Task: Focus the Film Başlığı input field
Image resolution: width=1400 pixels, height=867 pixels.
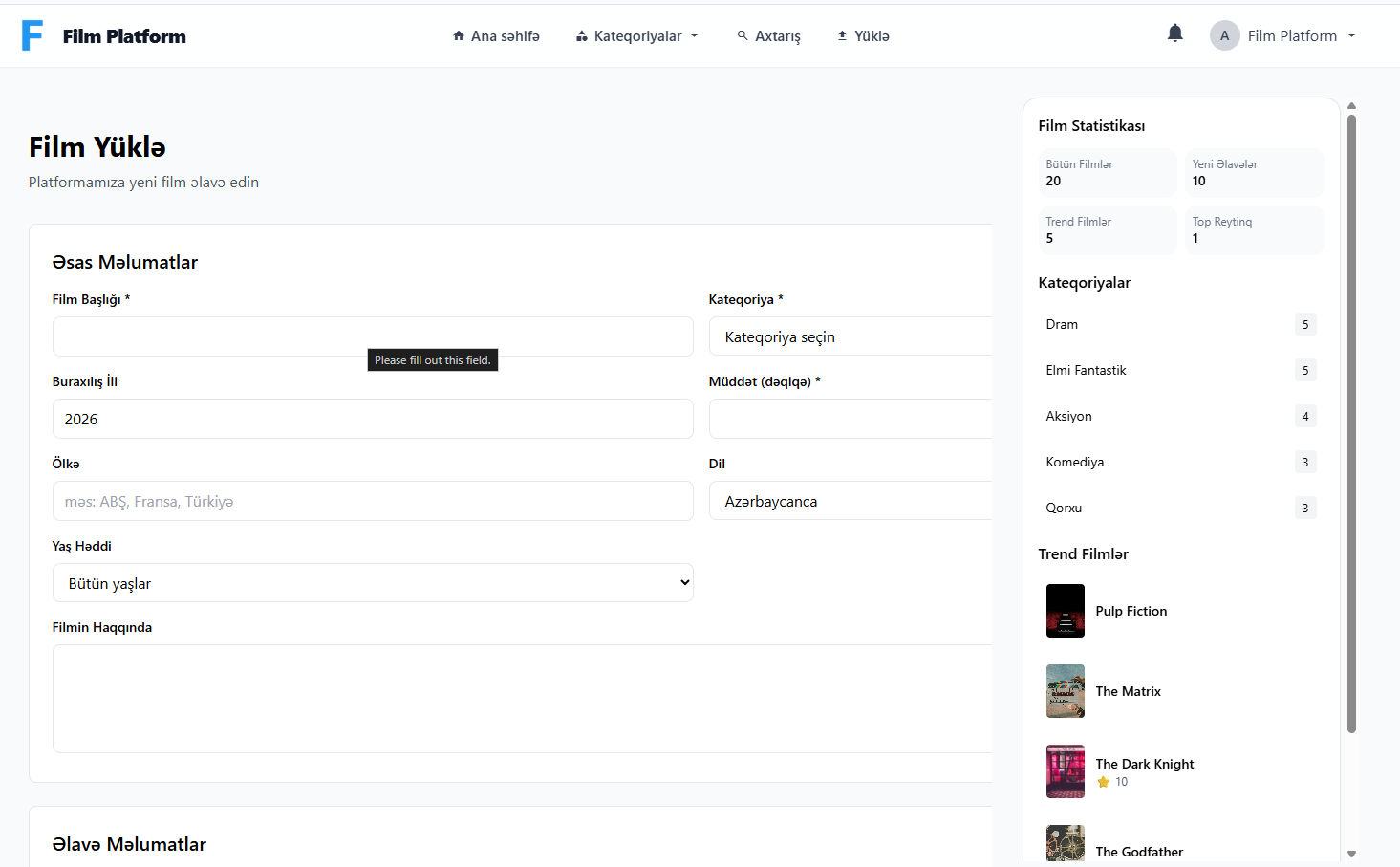Action: pos(373,336)
